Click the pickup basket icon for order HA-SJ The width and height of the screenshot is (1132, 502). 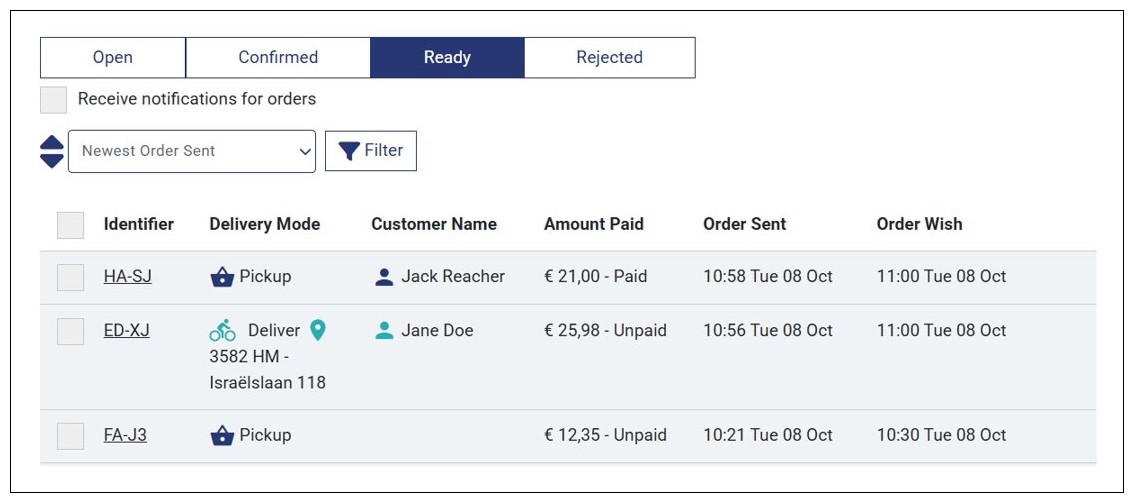click(x=222, y=277)
